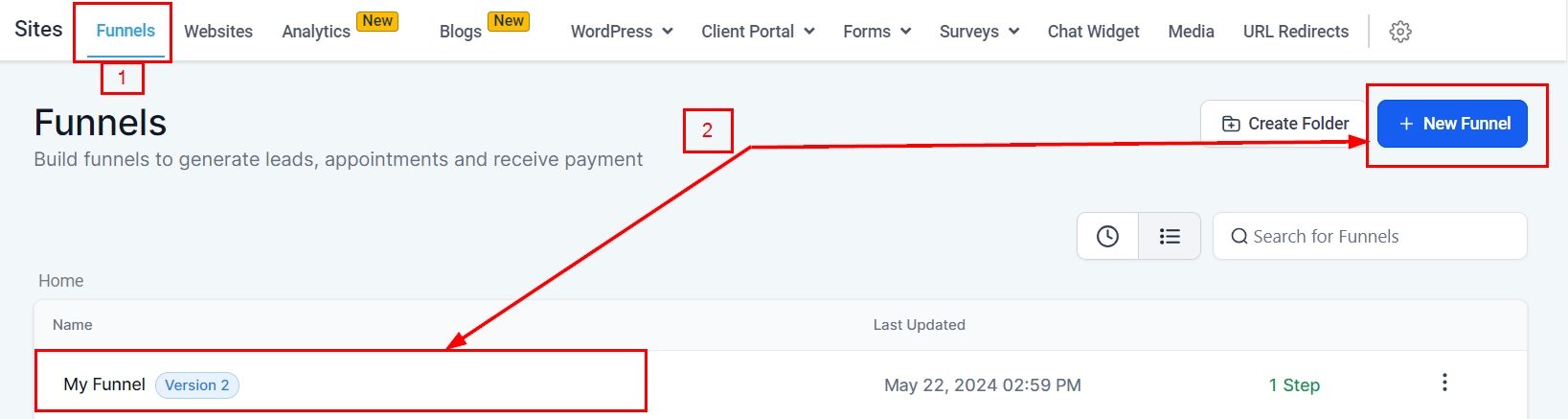Viewport: 1568px width, 419px height.
Task: Open the My Funnel row
Action: (x=781, y=384)
